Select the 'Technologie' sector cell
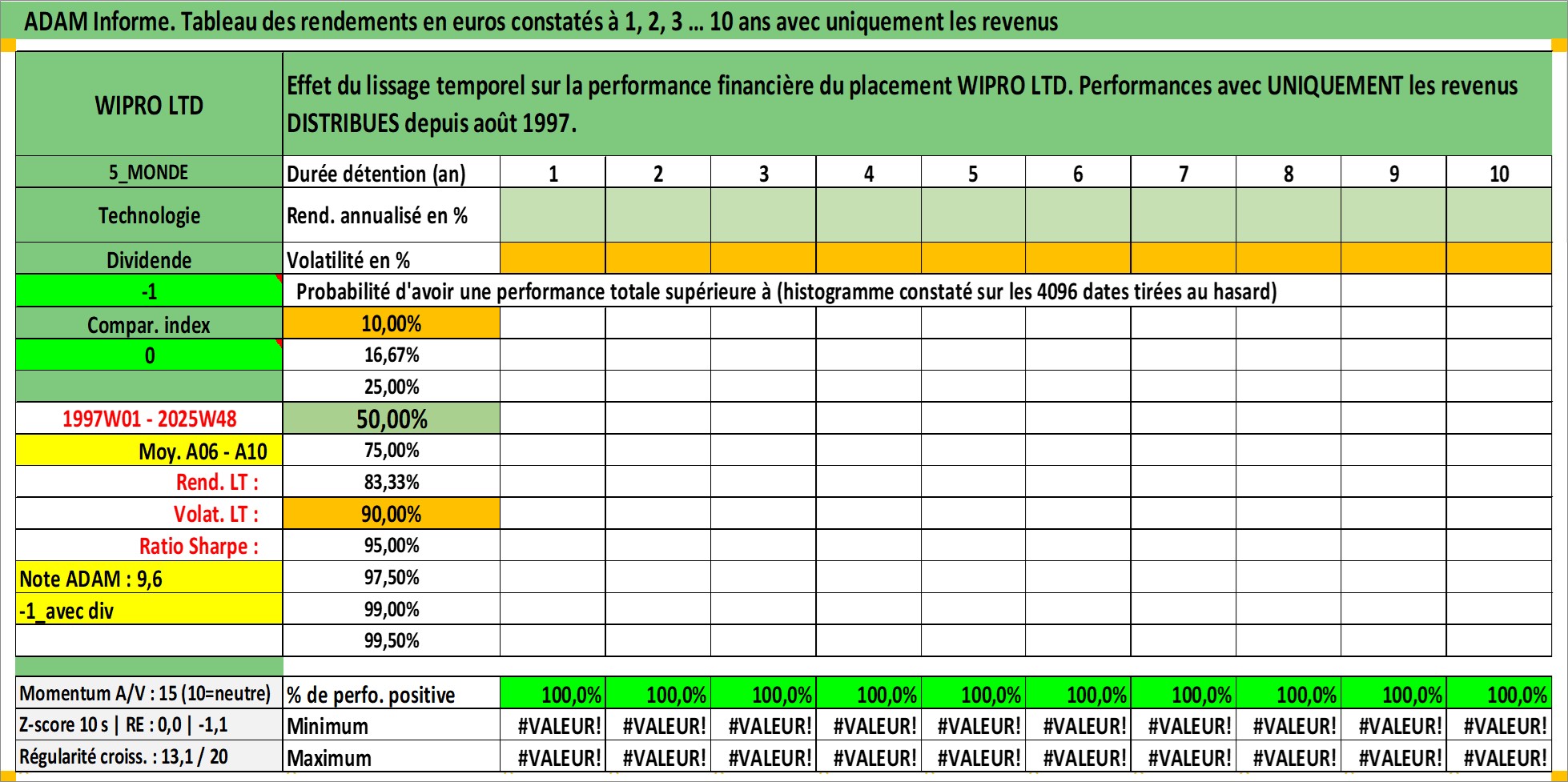Image resolution: width=1568 pixels, height=782 pixels. point(149,215)
